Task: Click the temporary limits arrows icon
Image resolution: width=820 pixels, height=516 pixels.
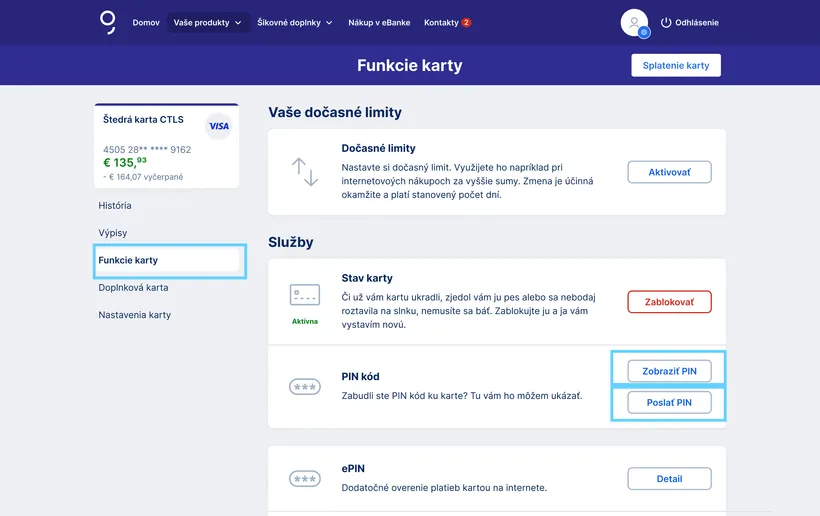Action: click(x=305, y=171)
